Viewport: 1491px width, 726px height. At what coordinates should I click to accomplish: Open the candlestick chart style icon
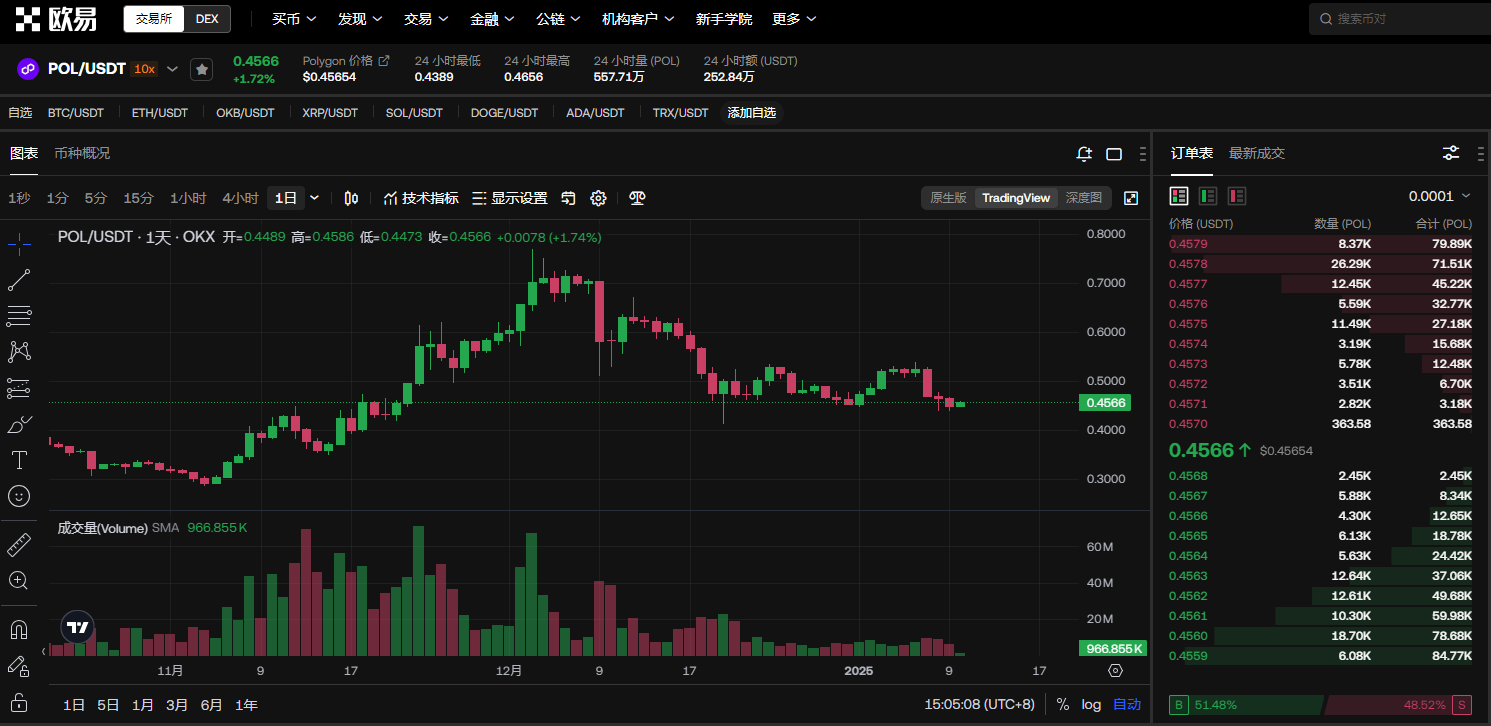click(351, 198)
